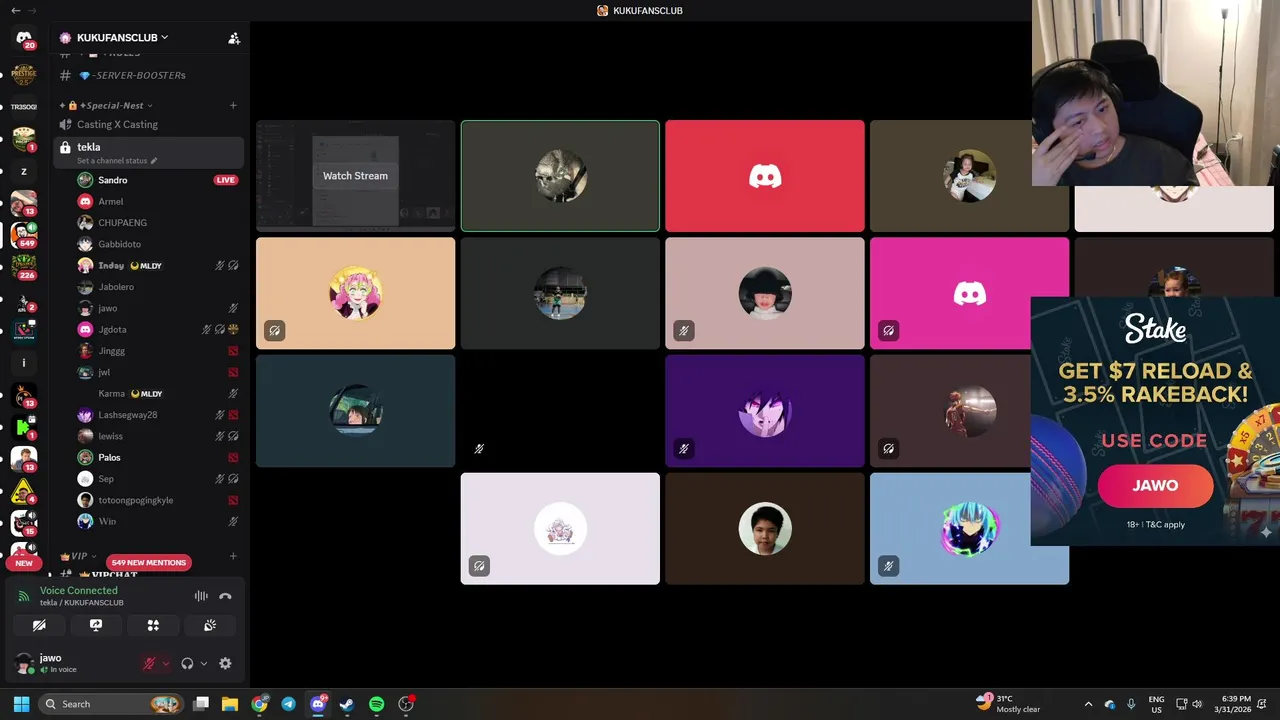
Task: Click the invite members icon beside KUKUFANSCLUB
Action: click(234, 38)
